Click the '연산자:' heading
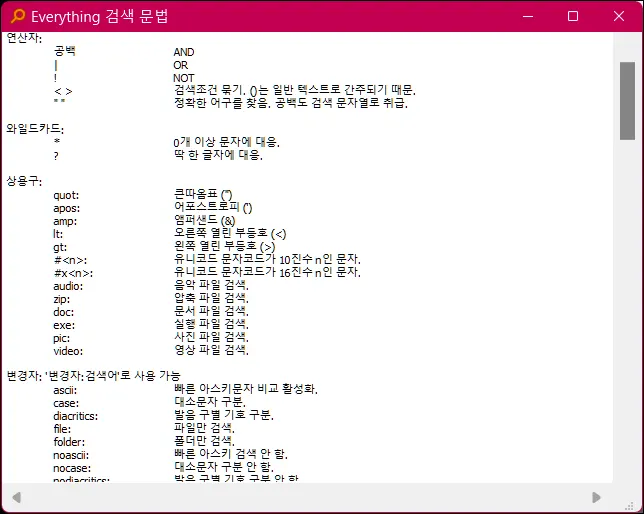 point(24,38)
